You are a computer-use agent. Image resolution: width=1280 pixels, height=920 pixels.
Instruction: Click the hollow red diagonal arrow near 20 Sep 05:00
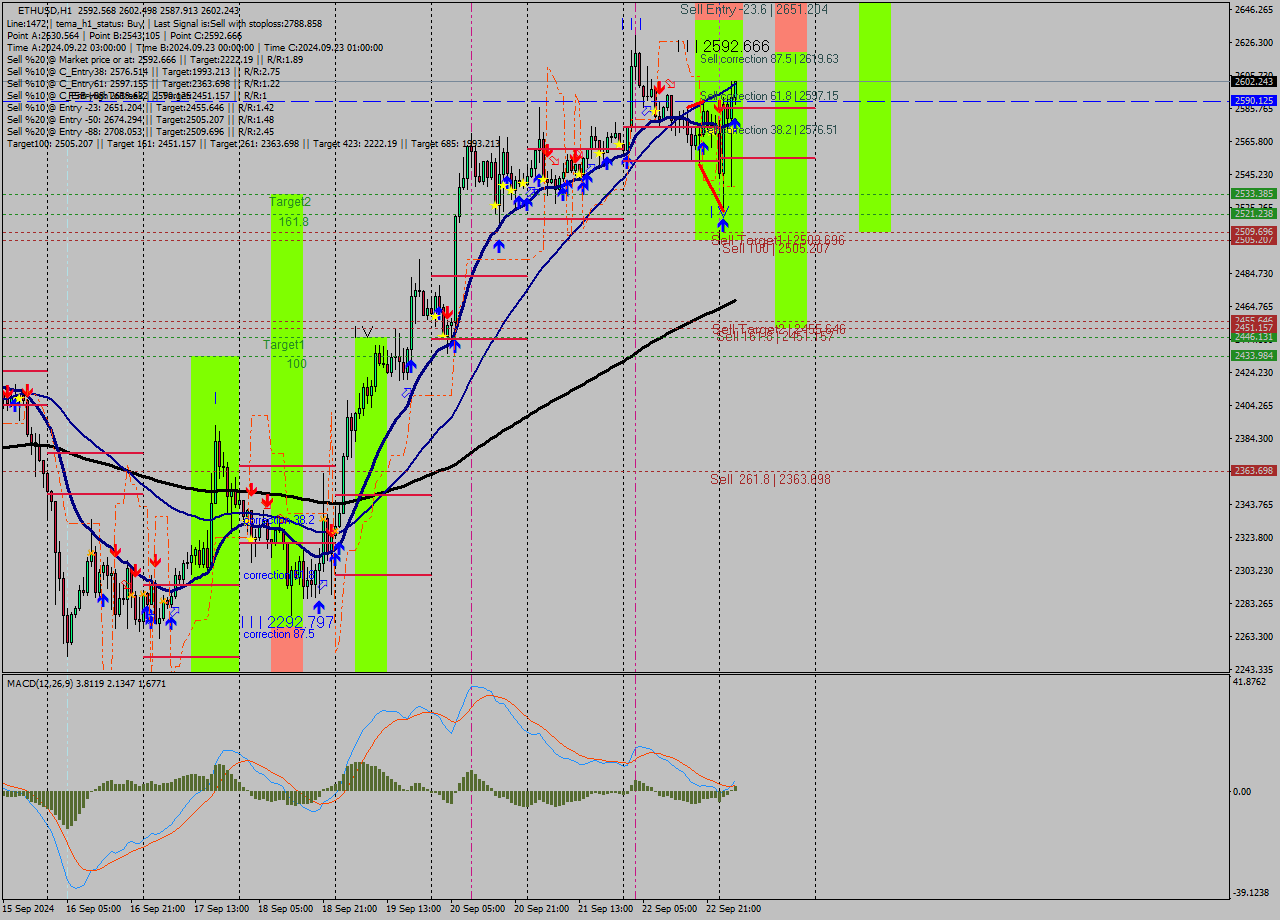553,160
